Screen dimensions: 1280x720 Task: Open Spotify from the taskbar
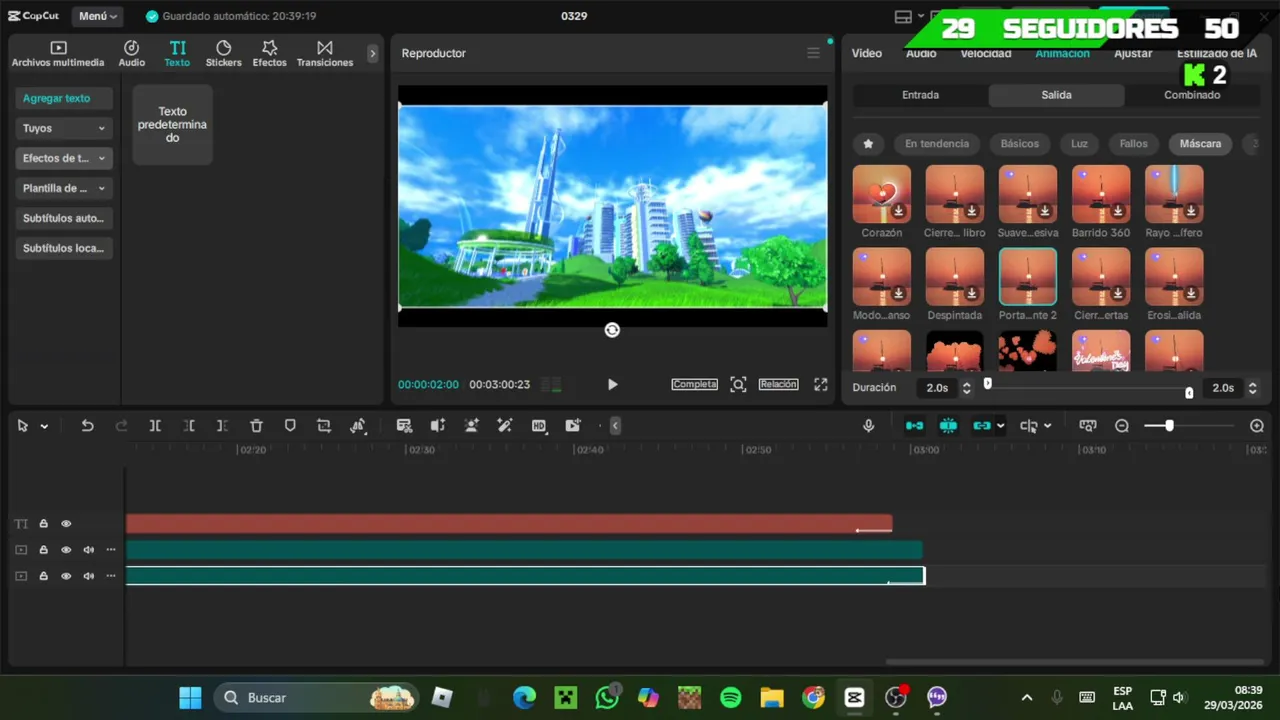(731, 697)
